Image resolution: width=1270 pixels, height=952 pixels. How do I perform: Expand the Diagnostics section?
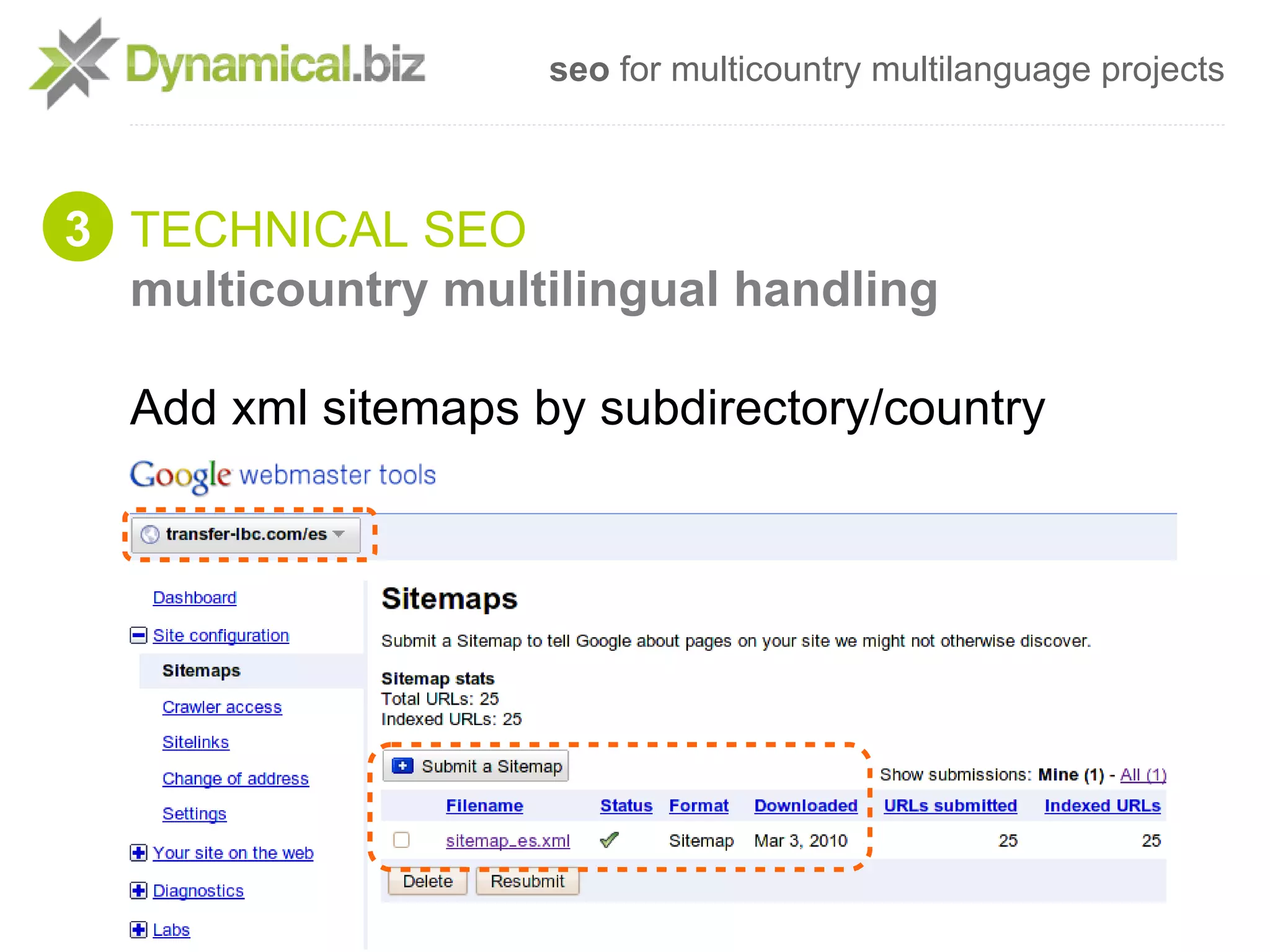click(x=138, y=891)
